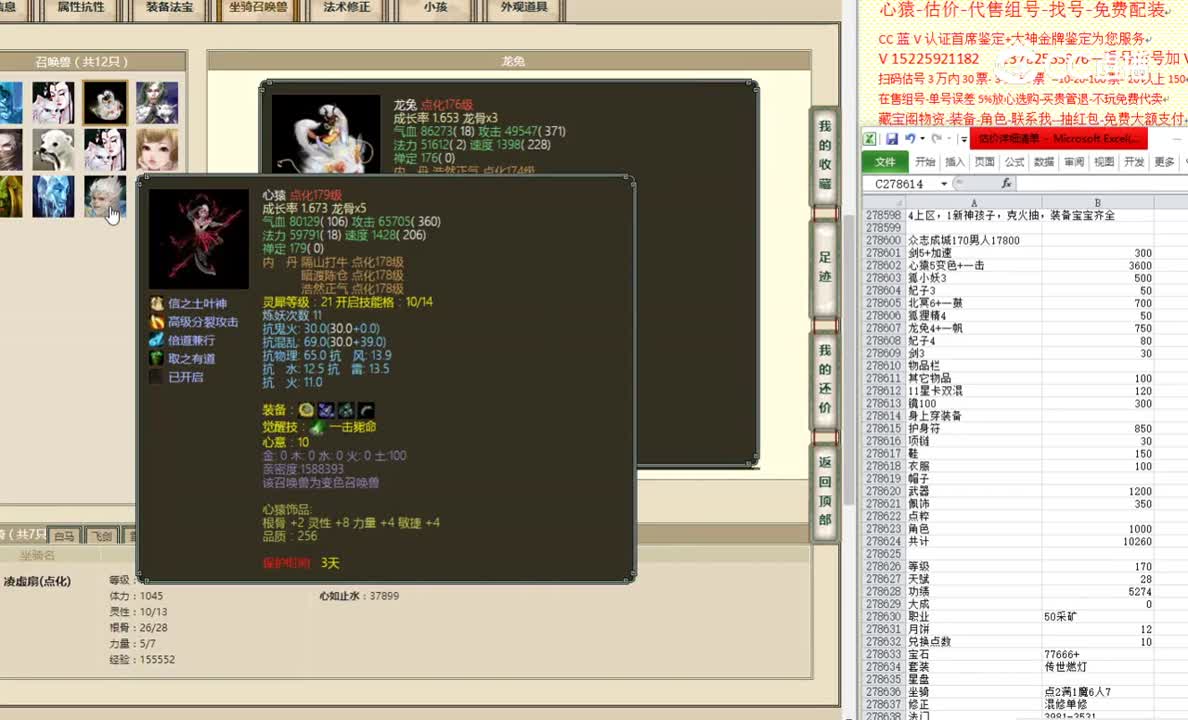Click the 龙兔 pet portrait image
The width and height of the screenshot is (1188, 720).
(326, 133)
